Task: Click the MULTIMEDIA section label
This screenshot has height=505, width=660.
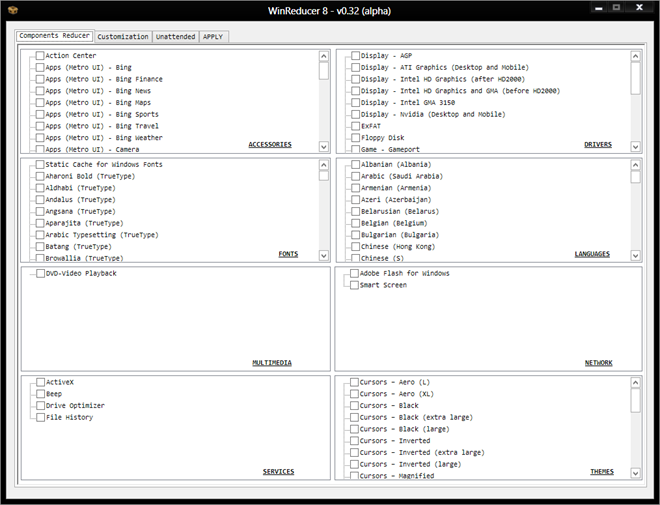Action: pyautogui.click(x=272, y=363)
